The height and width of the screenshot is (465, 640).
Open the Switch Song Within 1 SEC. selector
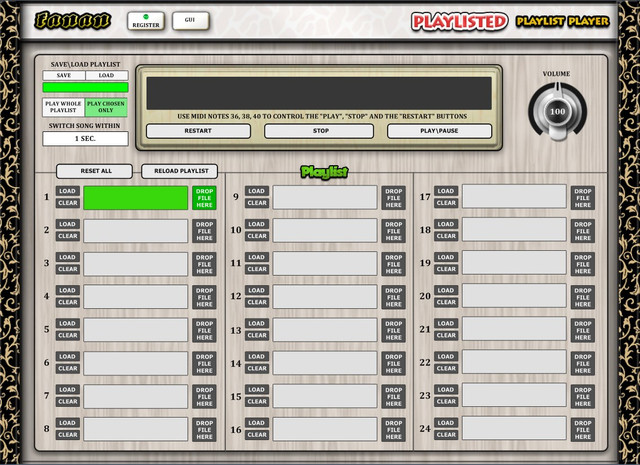pyautogui.click(x=85, y=138)
